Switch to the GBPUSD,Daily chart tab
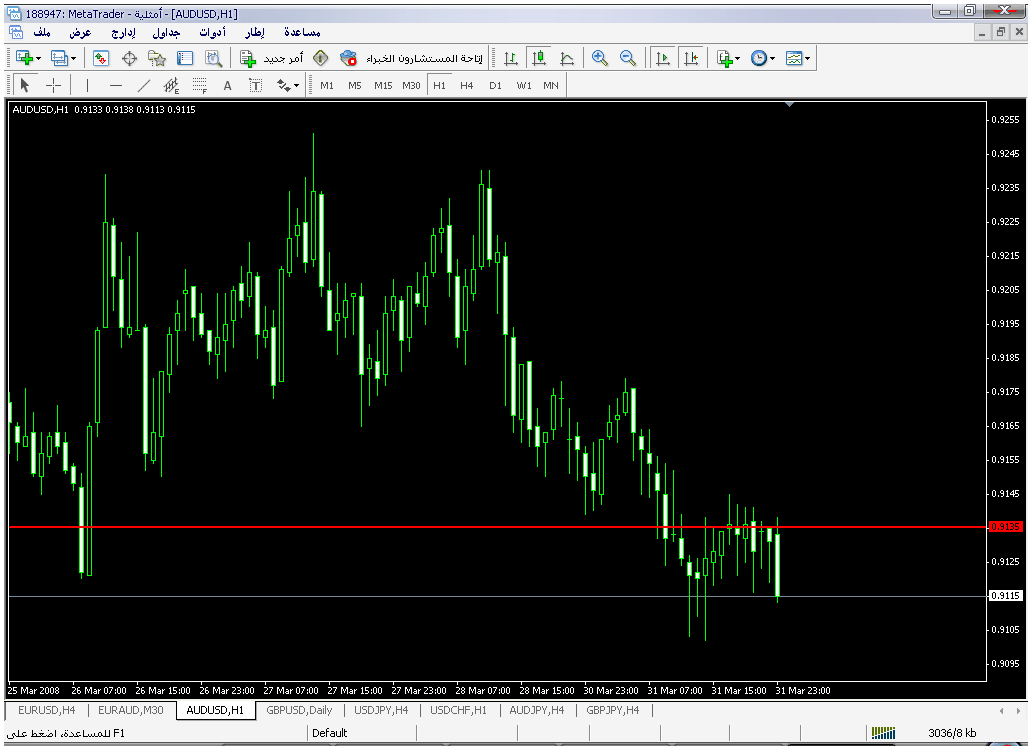Viewport: 1032px width, 746px height. click(299, 710)
